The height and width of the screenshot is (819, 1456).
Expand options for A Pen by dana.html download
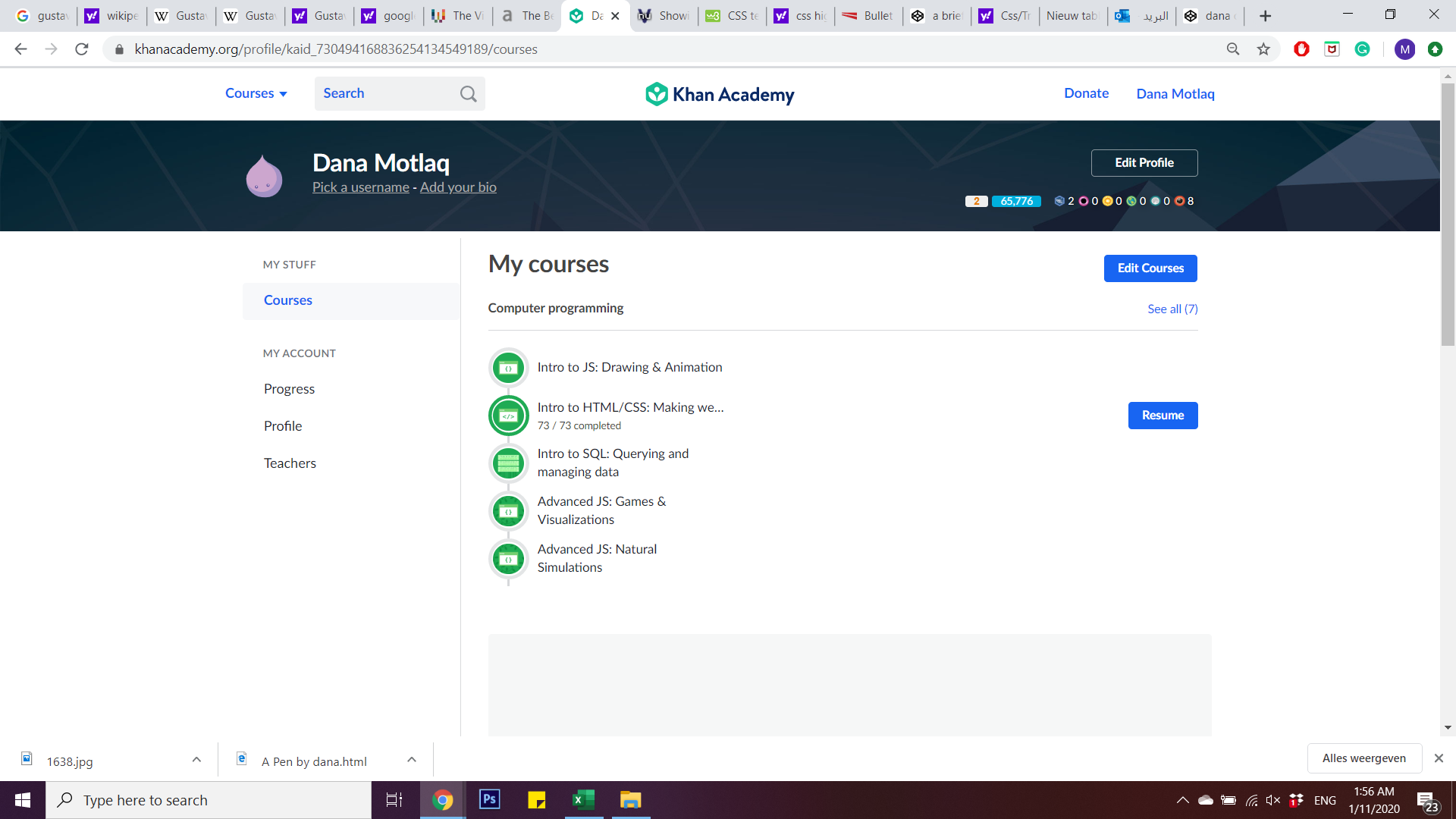(x=412, y=760)
